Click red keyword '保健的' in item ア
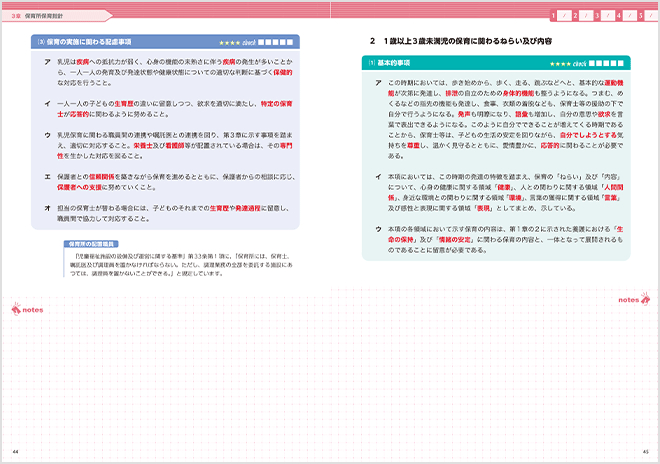The image size is (660, 464). [282, 72]
